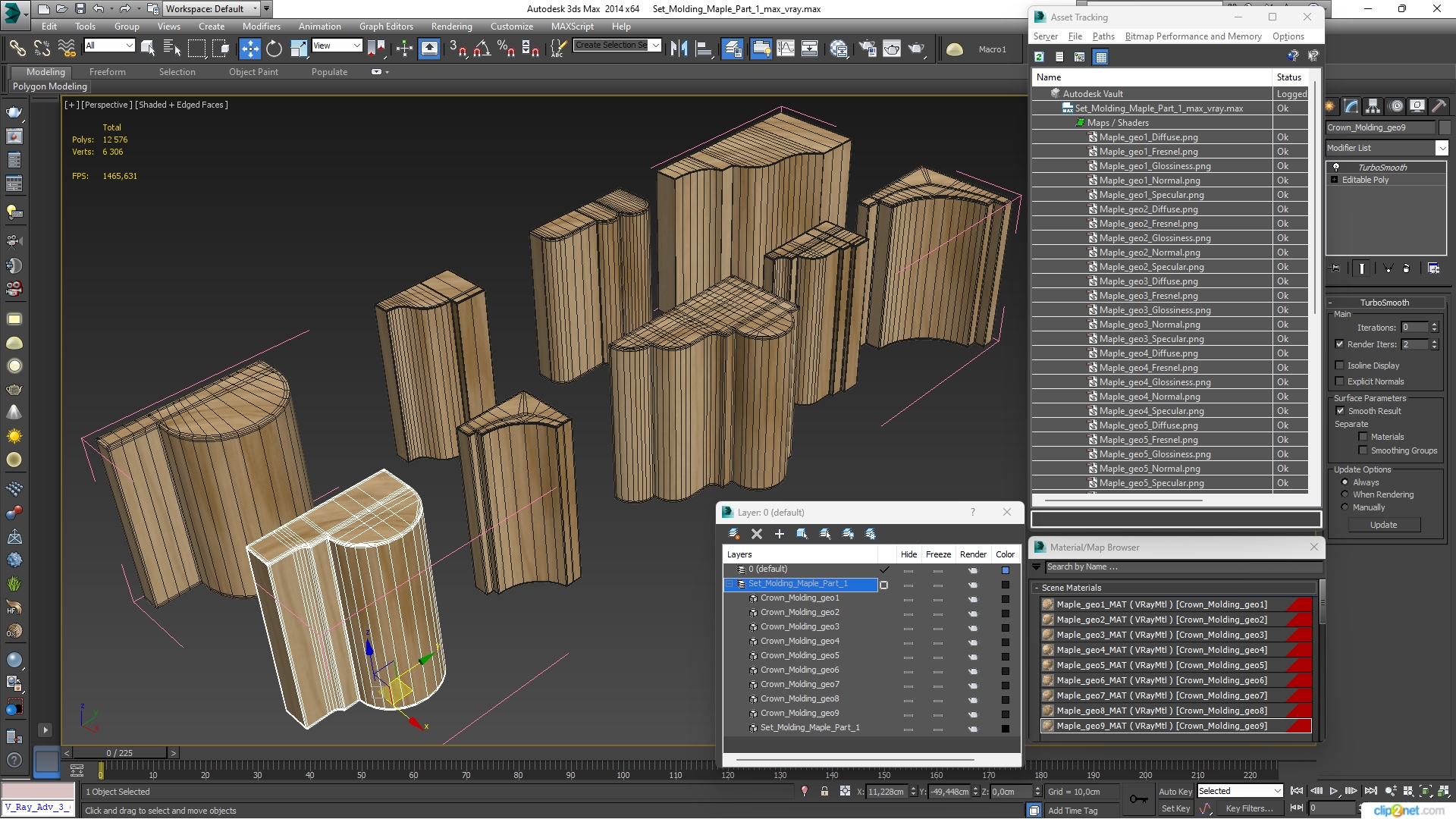Open the Paths menu in Asset Tracking
The image size is (1456, 819).
tap(1103, 36)
